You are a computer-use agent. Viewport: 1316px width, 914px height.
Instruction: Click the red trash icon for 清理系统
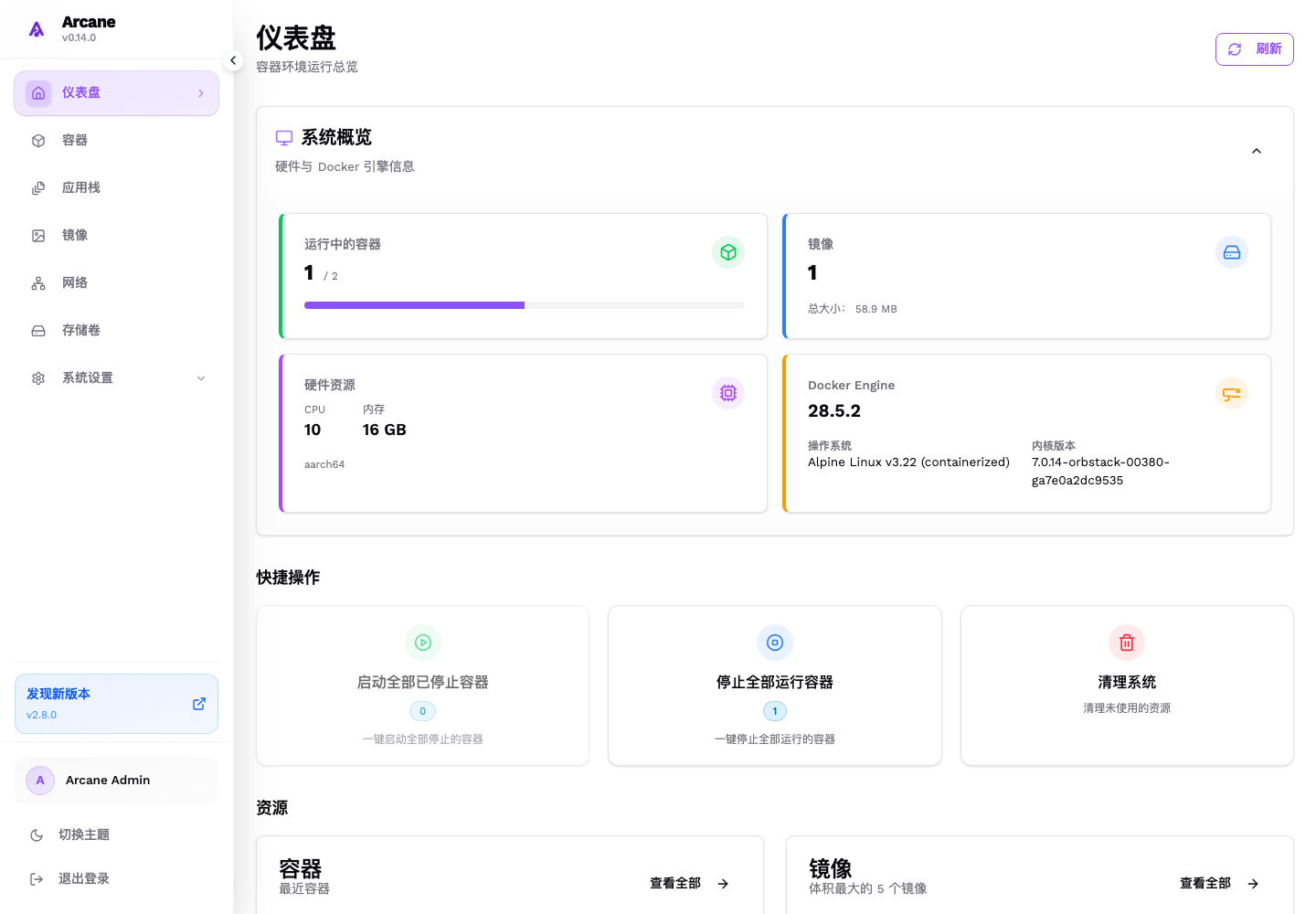coord(1127,643)
